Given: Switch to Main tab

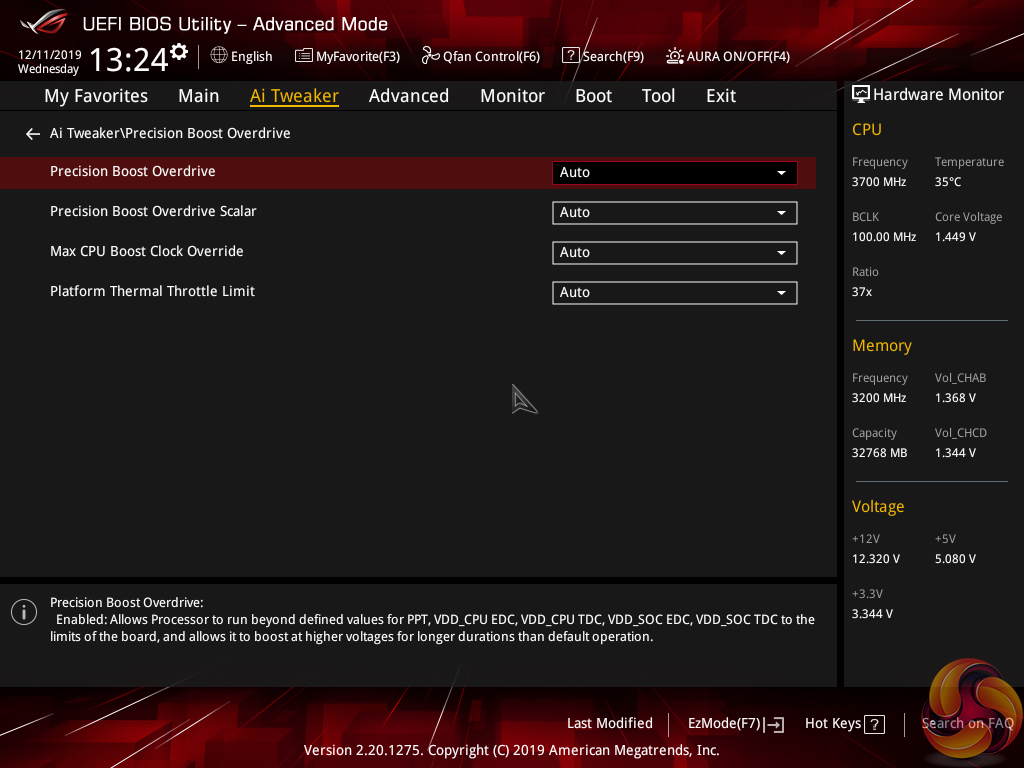Looking at the screenshot, I should click(199, 96).
